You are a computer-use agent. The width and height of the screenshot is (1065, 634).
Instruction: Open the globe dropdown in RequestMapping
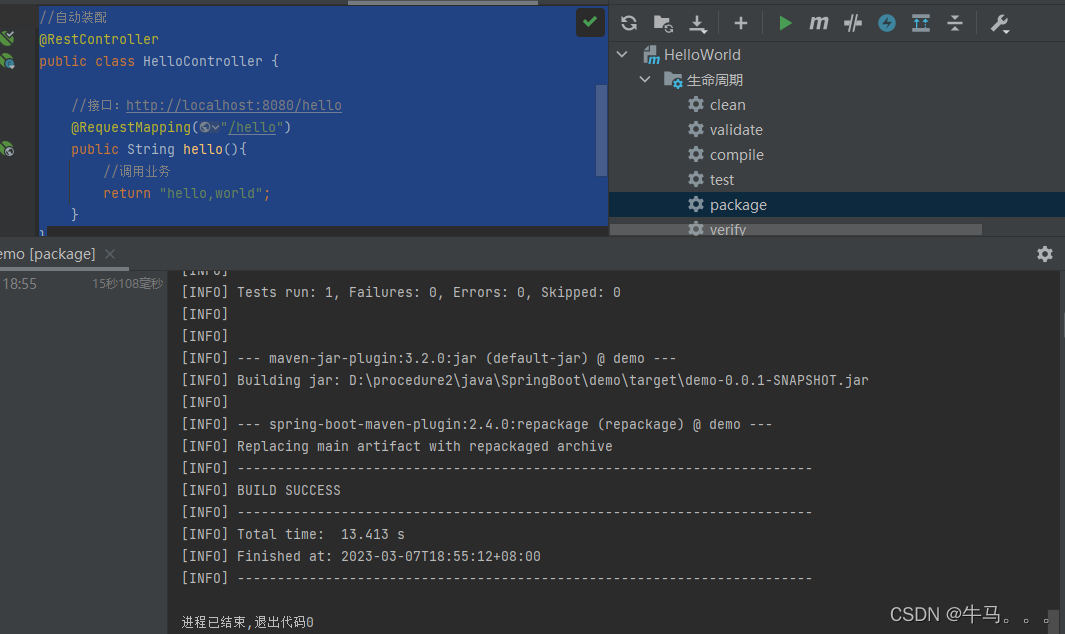coord(210,127)
